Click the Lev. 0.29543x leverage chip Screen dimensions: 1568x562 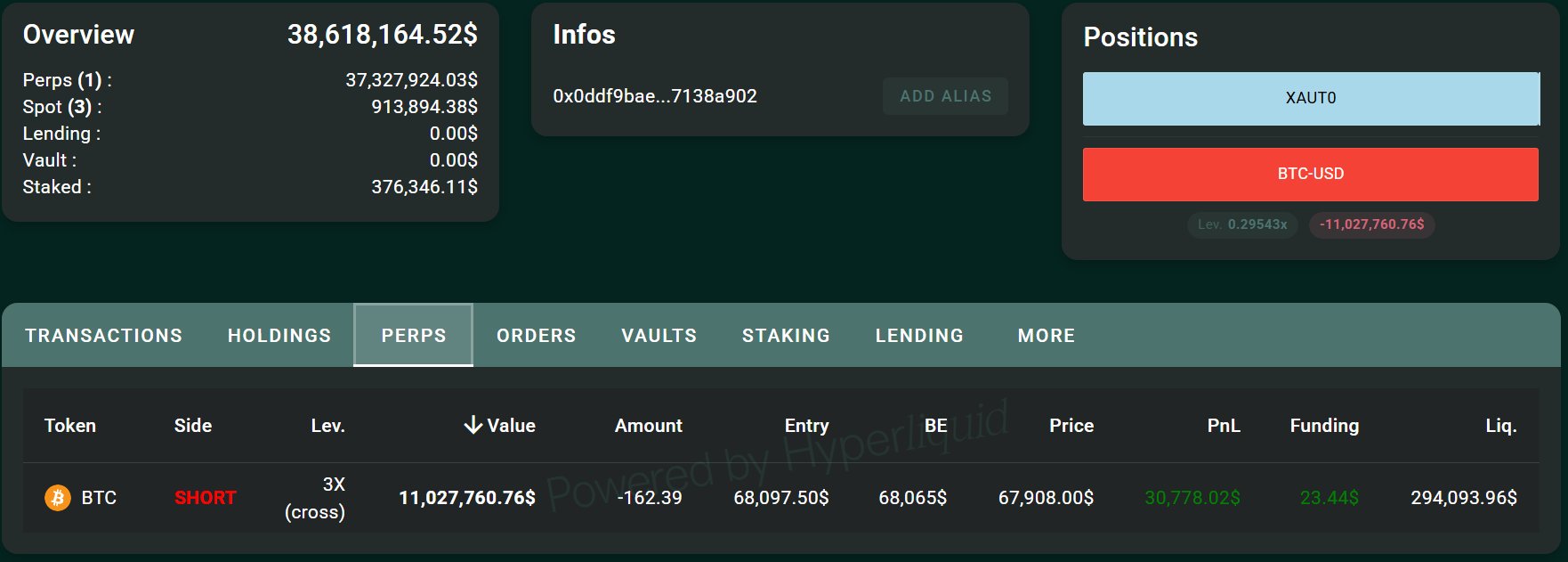(1242, 224)
